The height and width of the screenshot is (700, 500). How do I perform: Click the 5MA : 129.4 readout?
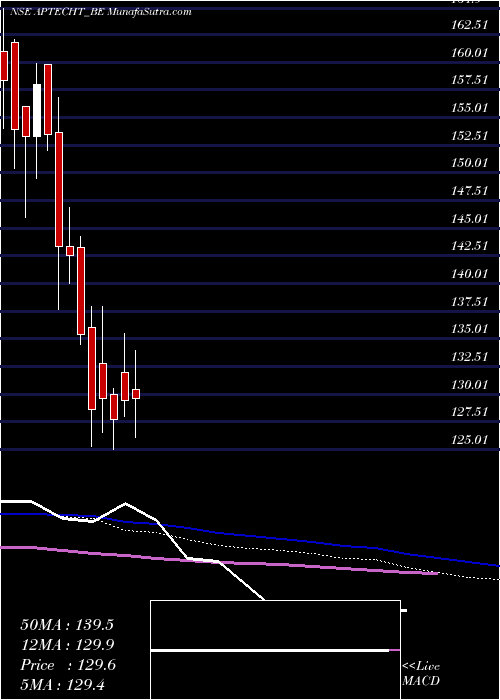(x=62, y=685)
